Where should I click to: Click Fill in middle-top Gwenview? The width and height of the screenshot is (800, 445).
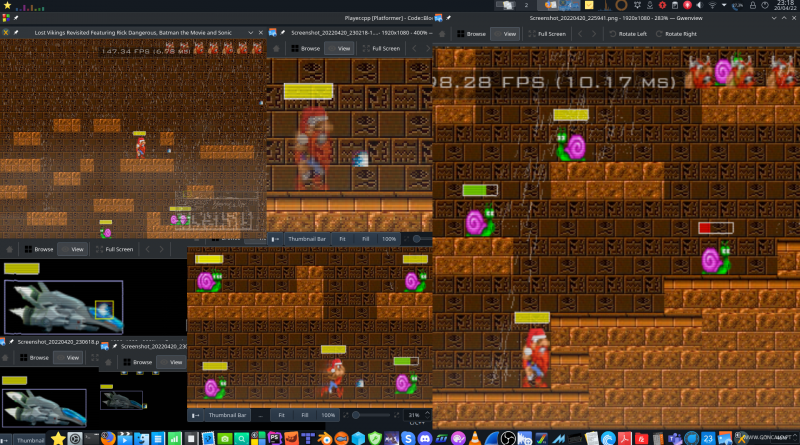coord(365,239)
